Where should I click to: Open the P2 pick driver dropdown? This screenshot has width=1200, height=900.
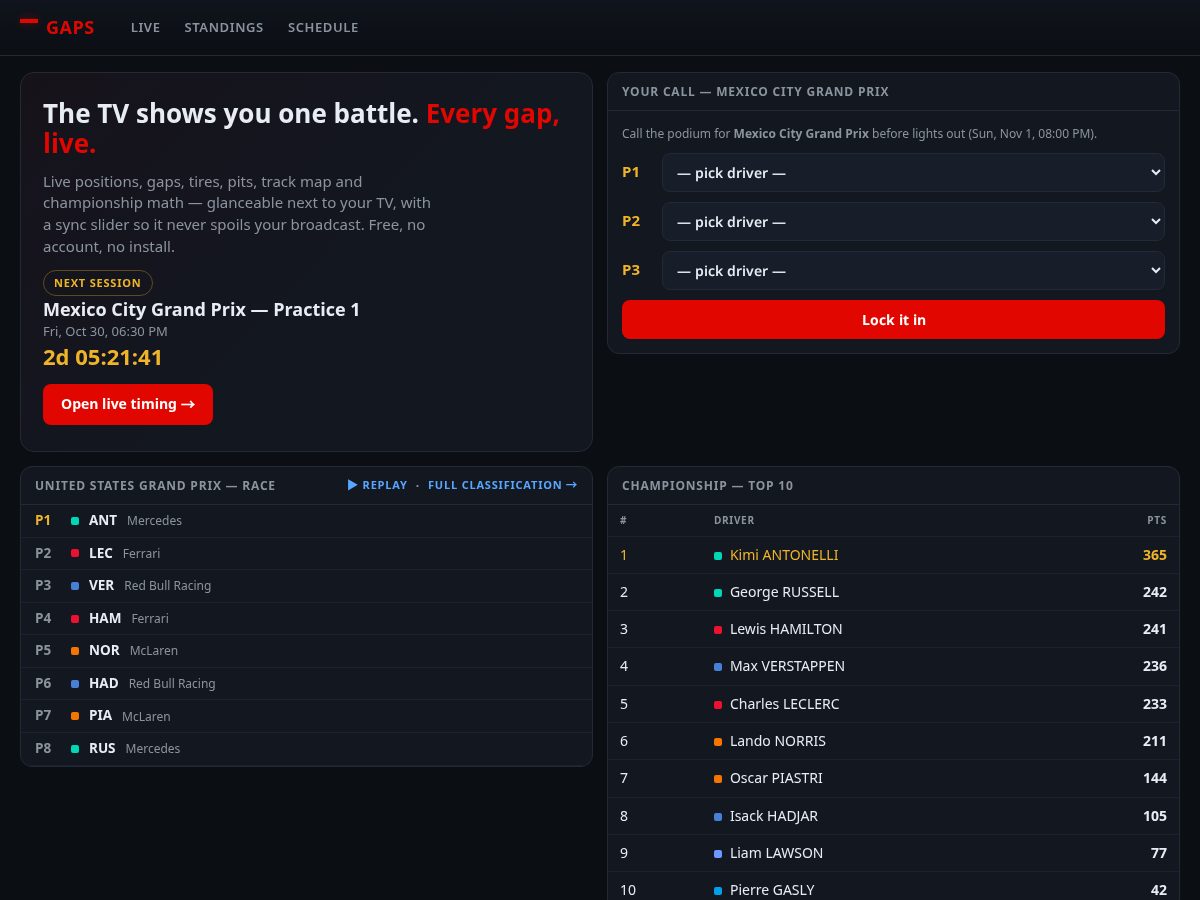point(913,221)
